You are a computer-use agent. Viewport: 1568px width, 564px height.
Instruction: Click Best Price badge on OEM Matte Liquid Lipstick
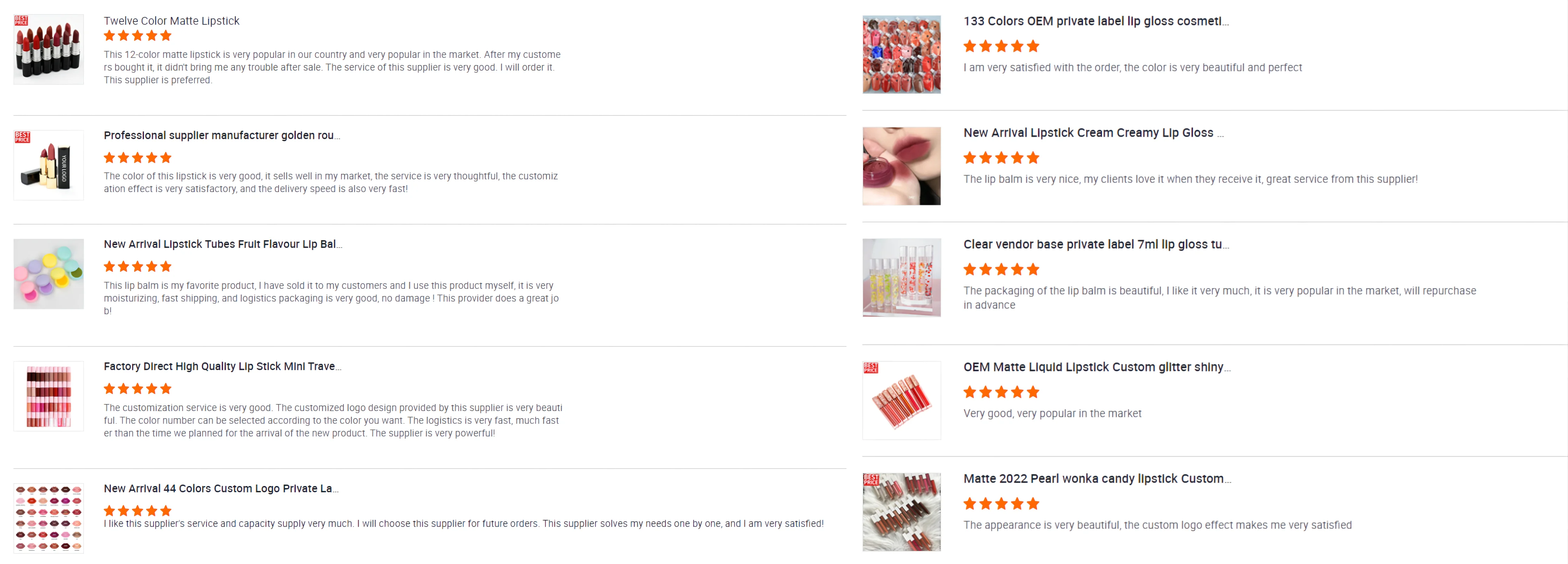pos(871,368)
